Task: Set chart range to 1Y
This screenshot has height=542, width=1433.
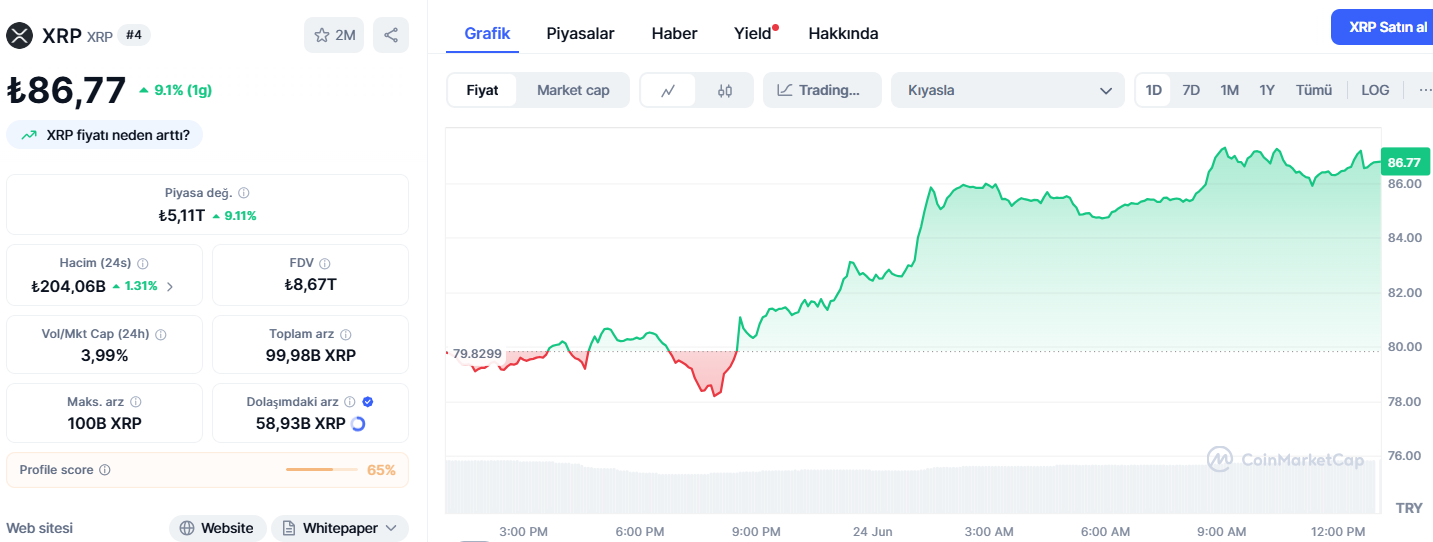Action: (1267, 90)
